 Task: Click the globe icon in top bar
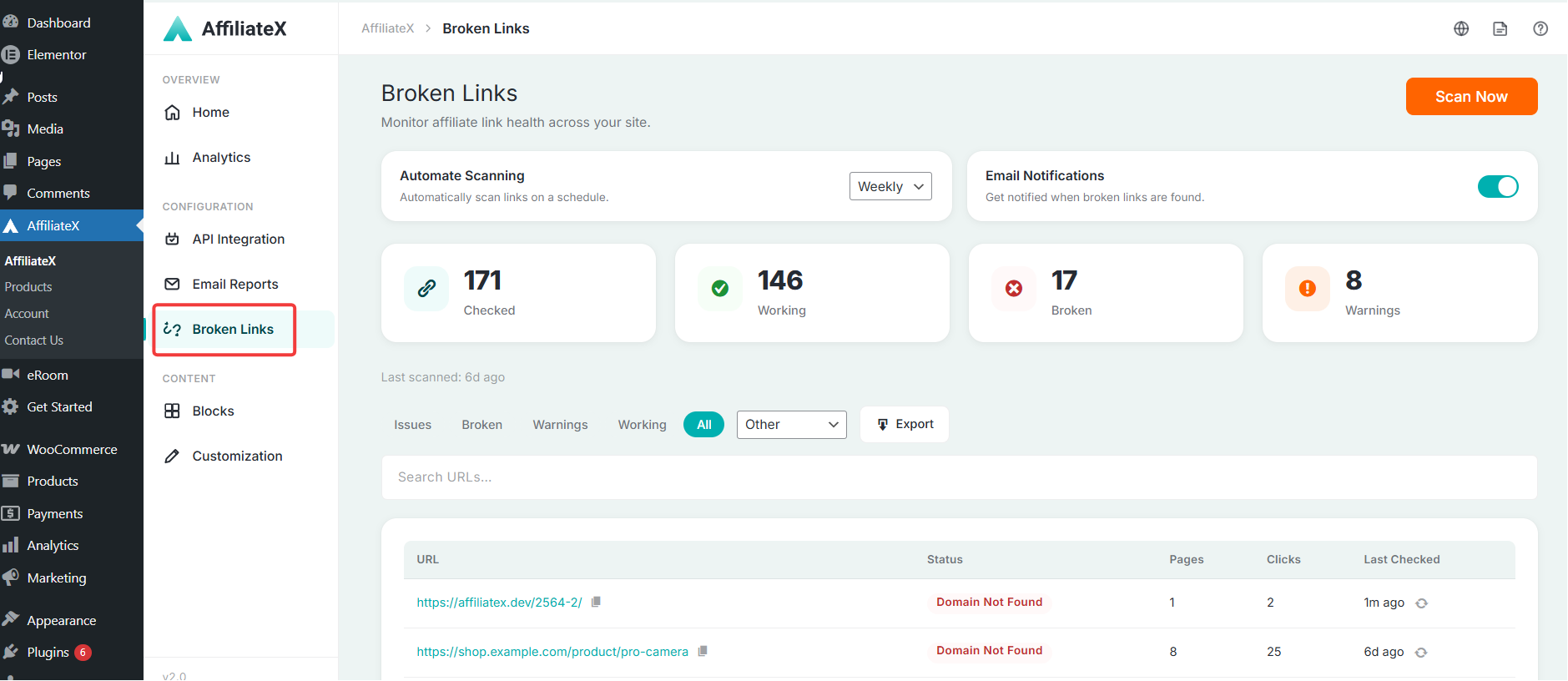[1461, 28]
